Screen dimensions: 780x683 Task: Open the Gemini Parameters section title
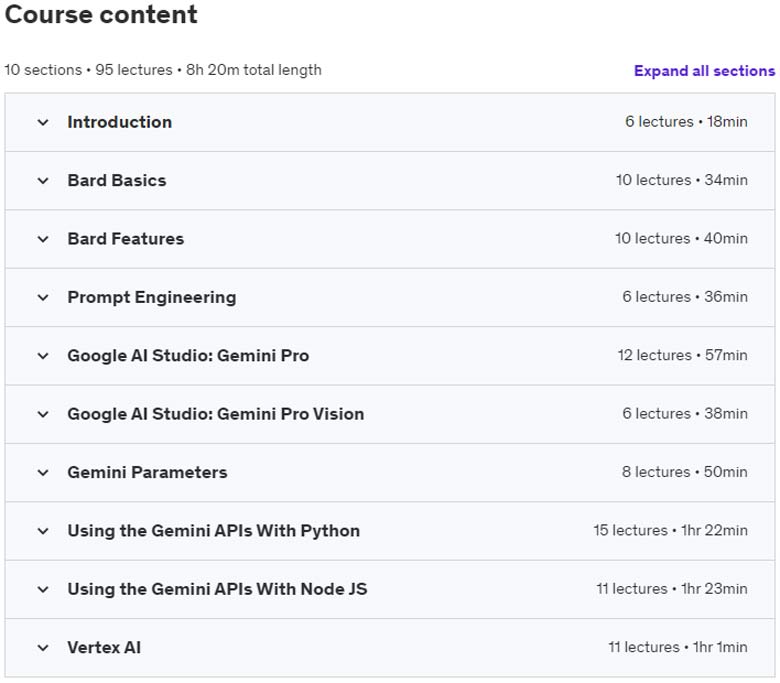(147, 472)
